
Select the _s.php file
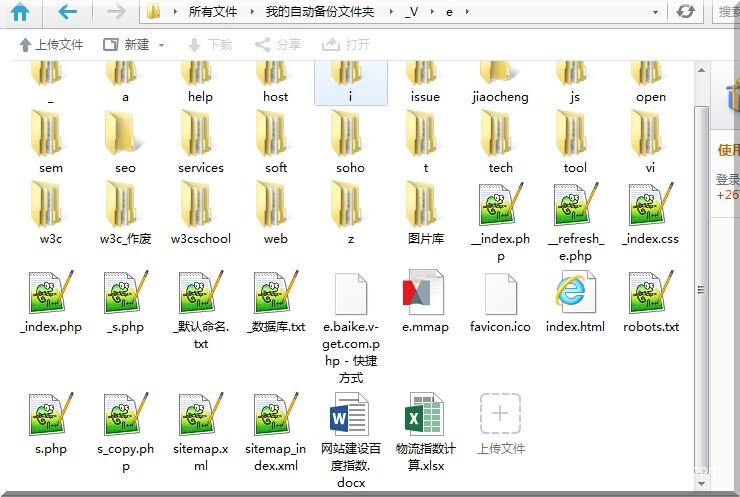tap(125, 302)
